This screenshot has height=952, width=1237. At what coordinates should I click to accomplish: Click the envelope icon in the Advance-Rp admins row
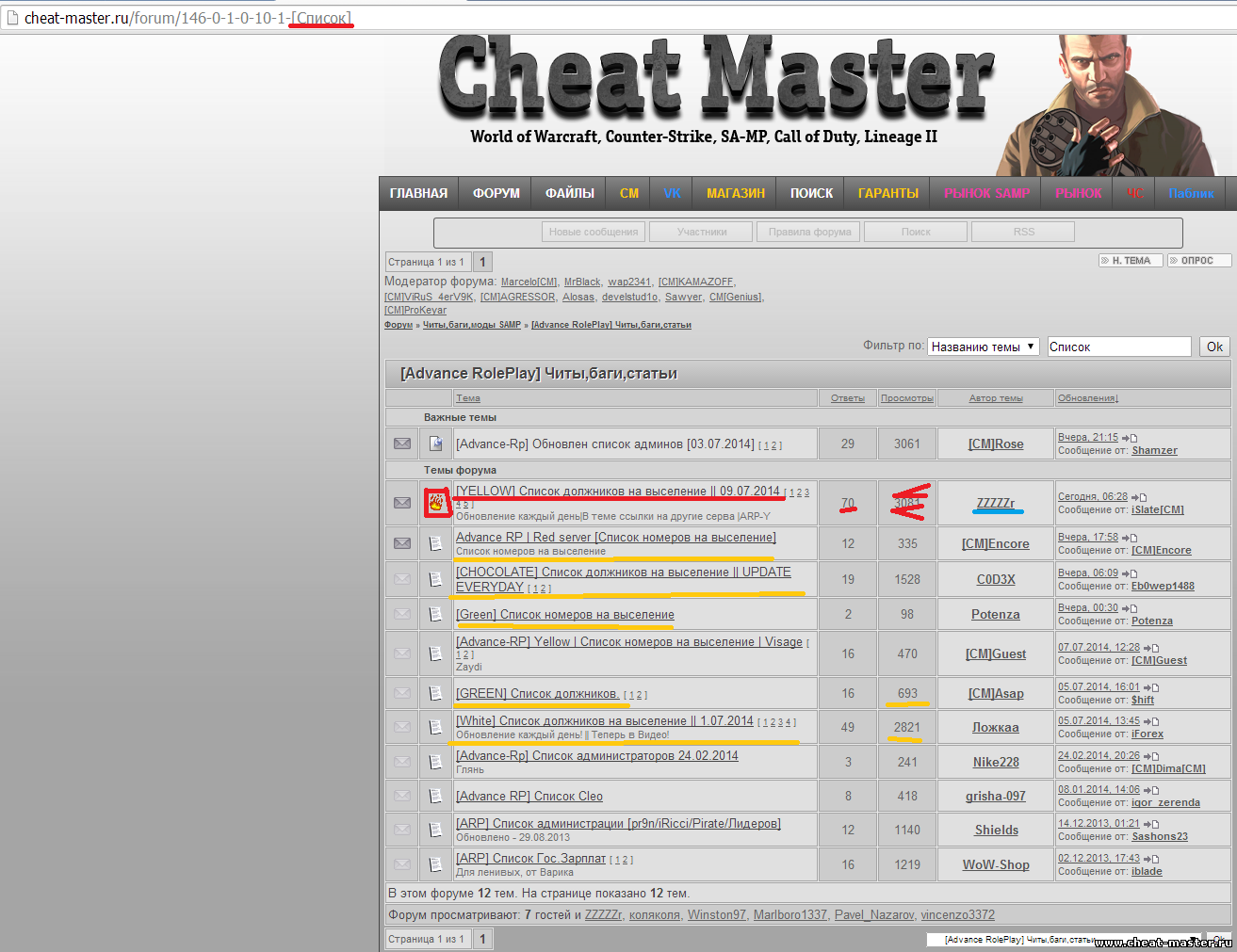[402, 444]
